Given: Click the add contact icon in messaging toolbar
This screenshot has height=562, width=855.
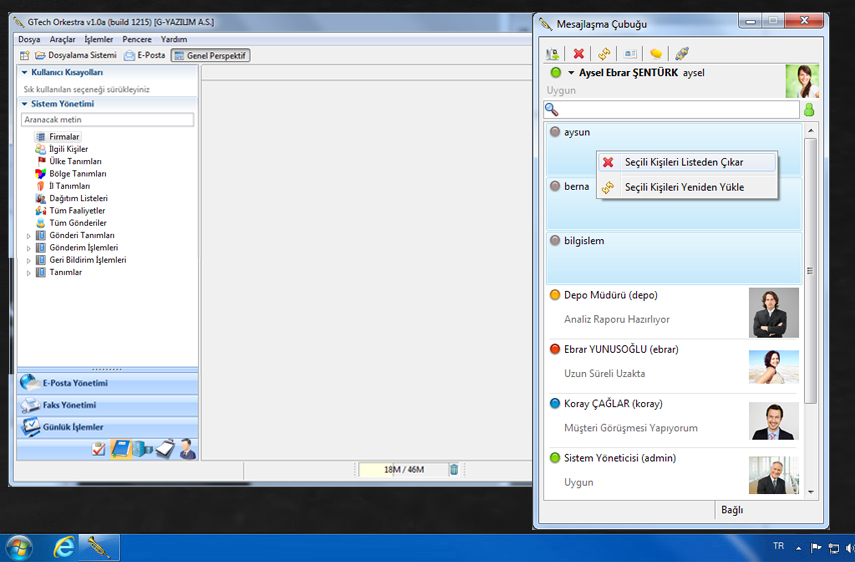Looking at the screenshot, I should pyautogui.click(x=552, y=54).
